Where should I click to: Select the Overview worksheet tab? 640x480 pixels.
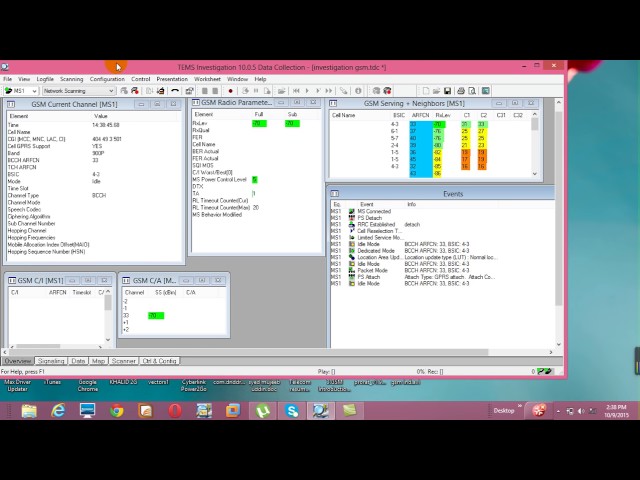(x=18, y=361)
